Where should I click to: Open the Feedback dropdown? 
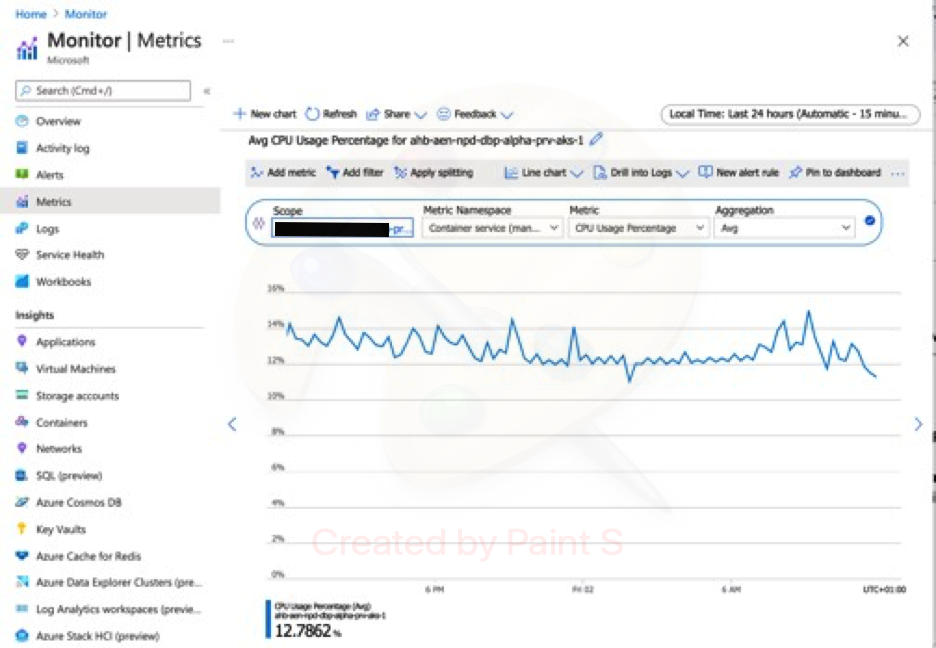point(475,114)
